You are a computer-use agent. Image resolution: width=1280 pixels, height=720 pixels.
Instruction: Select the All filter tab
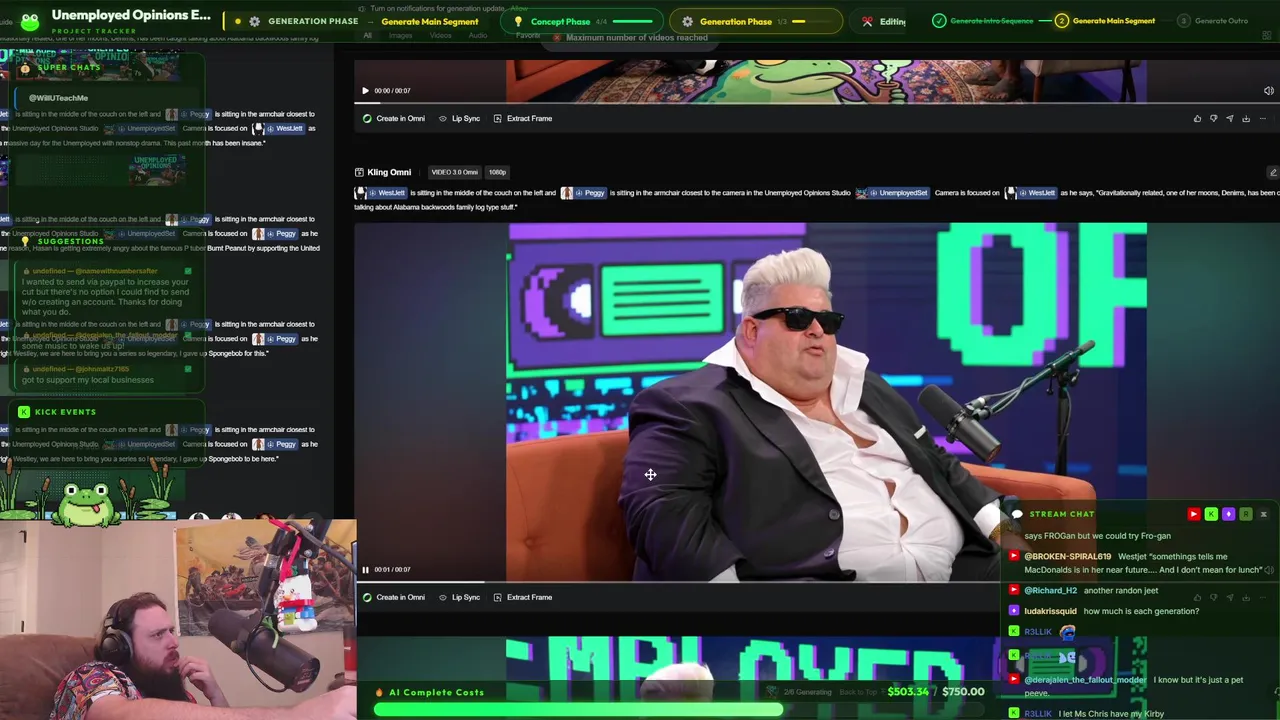pyautogui.click(x=367, y=36)
